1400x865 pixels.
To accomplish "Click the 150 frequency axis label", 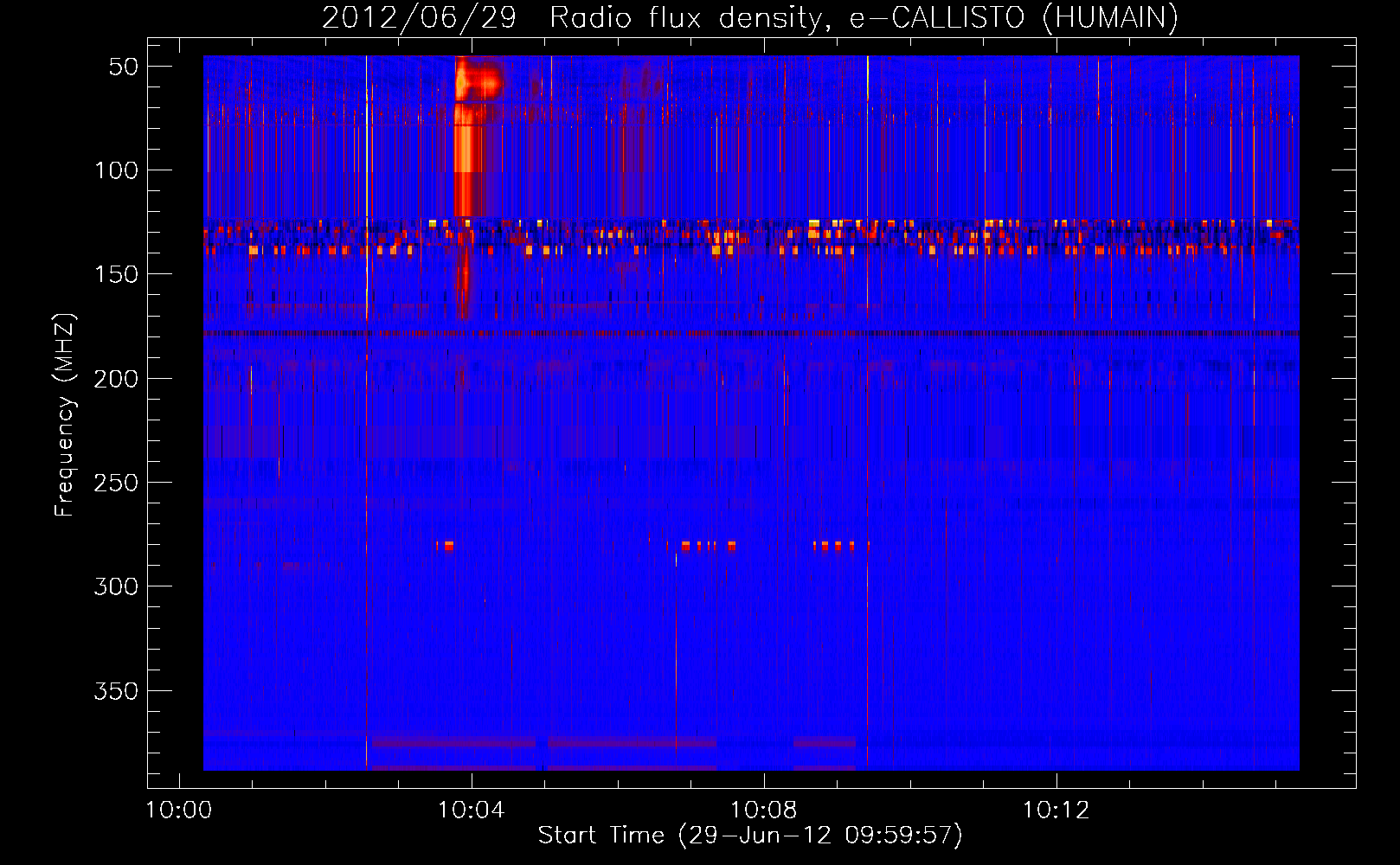I will point(116,274).
